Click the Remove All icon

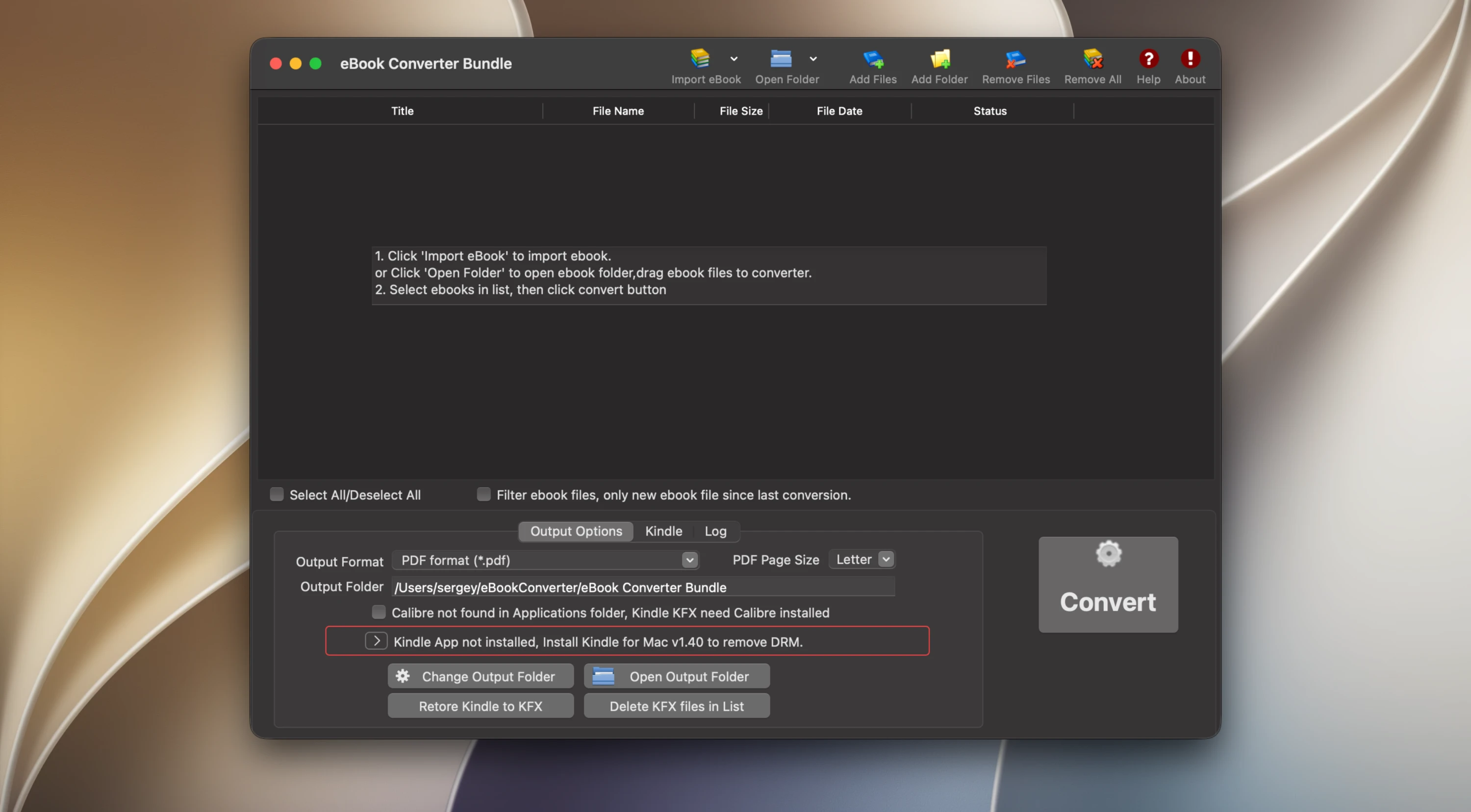click(1092, 59)
